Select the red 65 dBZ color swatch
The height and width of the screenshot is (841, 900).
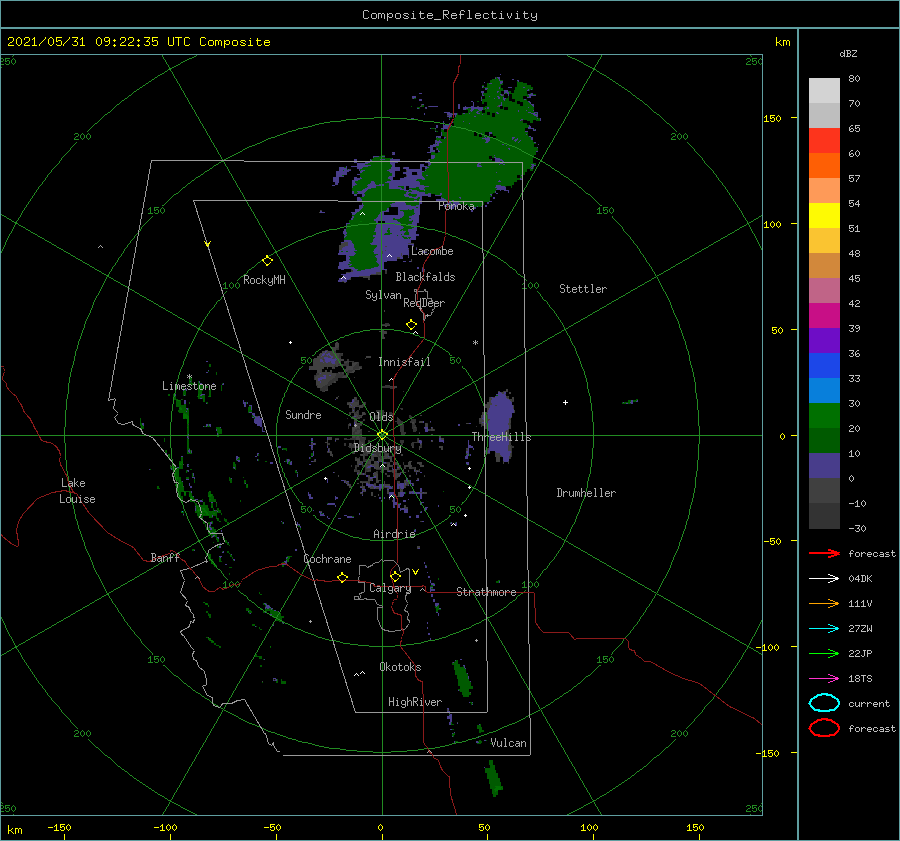click(x=824, y=140)
